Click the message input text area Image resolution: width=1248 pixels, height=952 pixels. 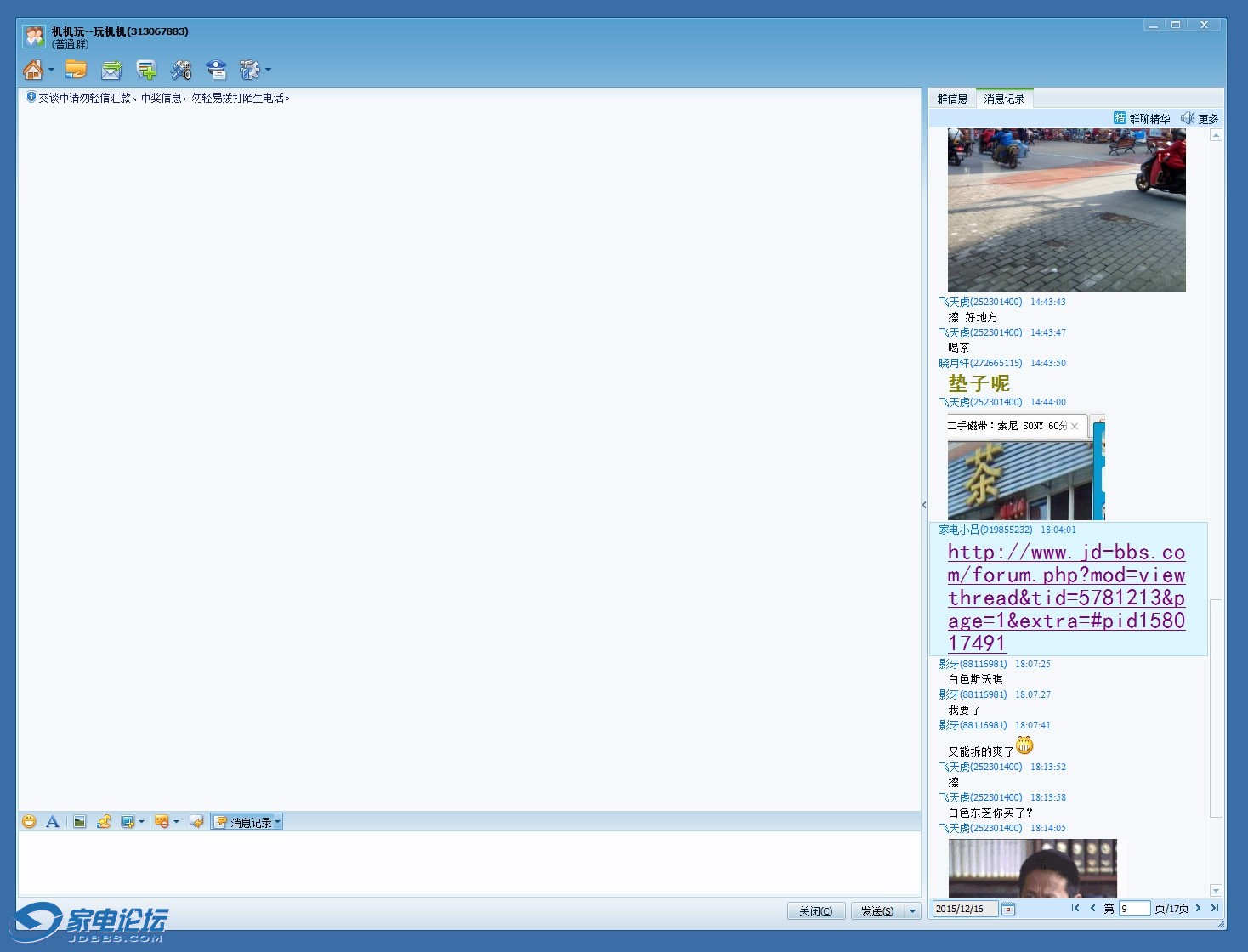coord(469,863)
